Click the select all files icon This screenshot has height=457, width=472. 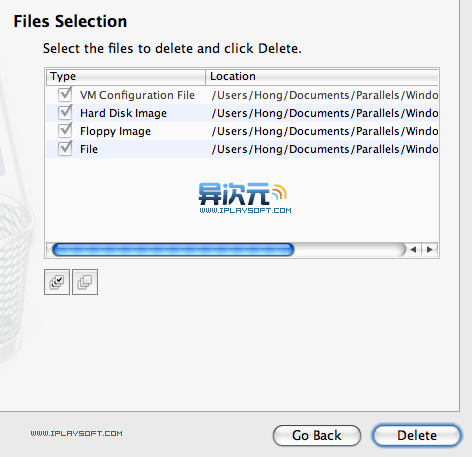click(x=57, y=282)
